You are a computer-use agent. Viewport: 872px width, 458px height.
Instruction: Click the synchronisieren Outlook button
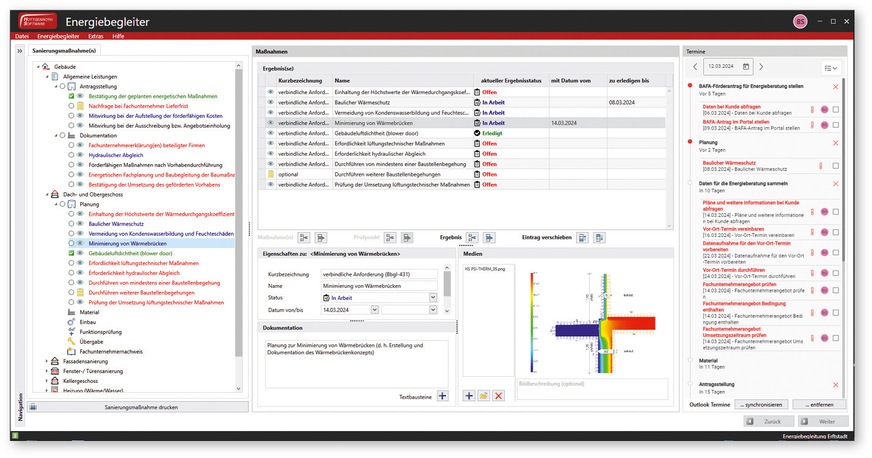point(760,405)
